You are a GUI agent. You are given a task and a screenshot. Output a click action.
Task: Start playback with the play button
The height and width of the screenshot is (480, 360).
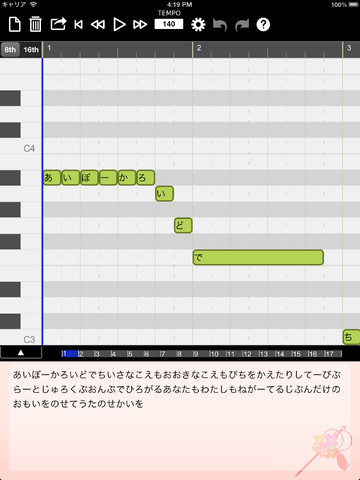[x=119, y=25]
